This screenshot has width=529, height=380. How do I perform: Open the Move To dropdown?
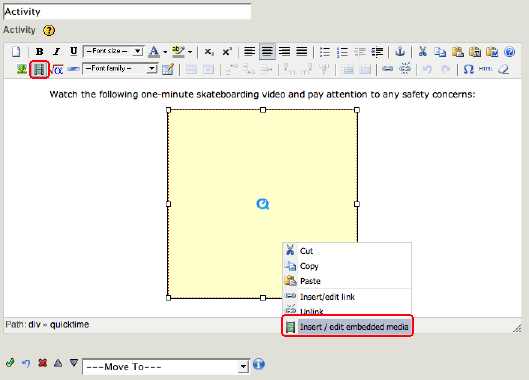(x=166, y=367)
